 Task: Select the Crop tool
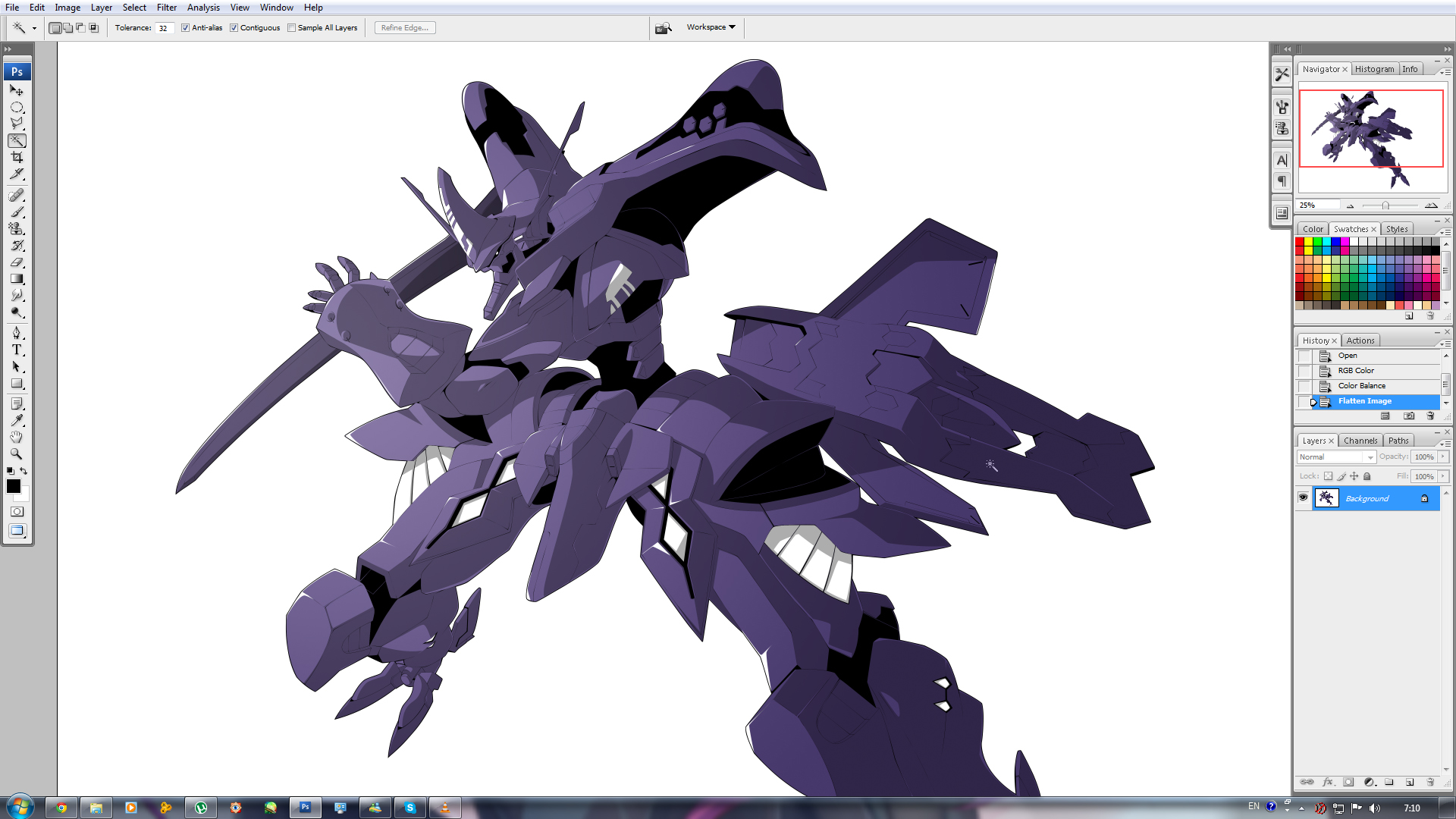[x=16, y=157]
